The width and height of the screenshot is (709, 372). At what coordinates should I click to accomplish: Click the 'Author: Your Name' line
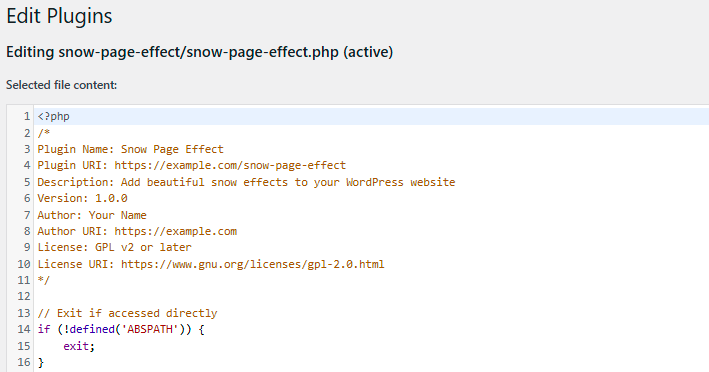click(92, 215)
